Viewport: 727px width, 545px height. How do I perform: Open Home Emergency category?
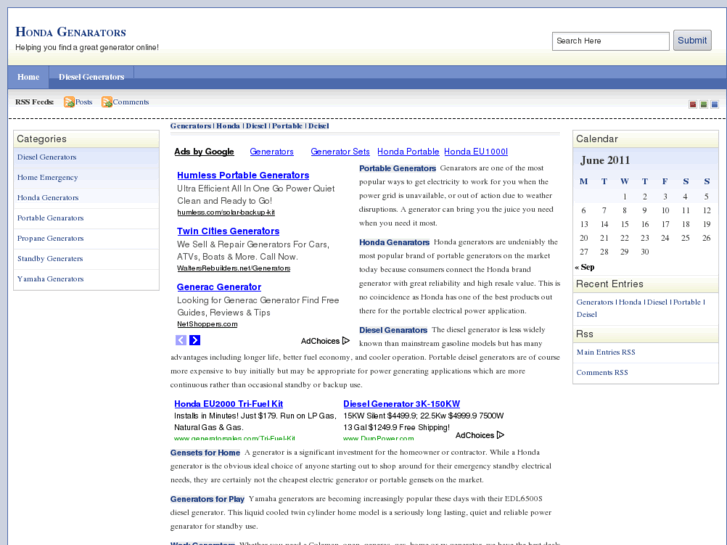[x=47, y=178]
